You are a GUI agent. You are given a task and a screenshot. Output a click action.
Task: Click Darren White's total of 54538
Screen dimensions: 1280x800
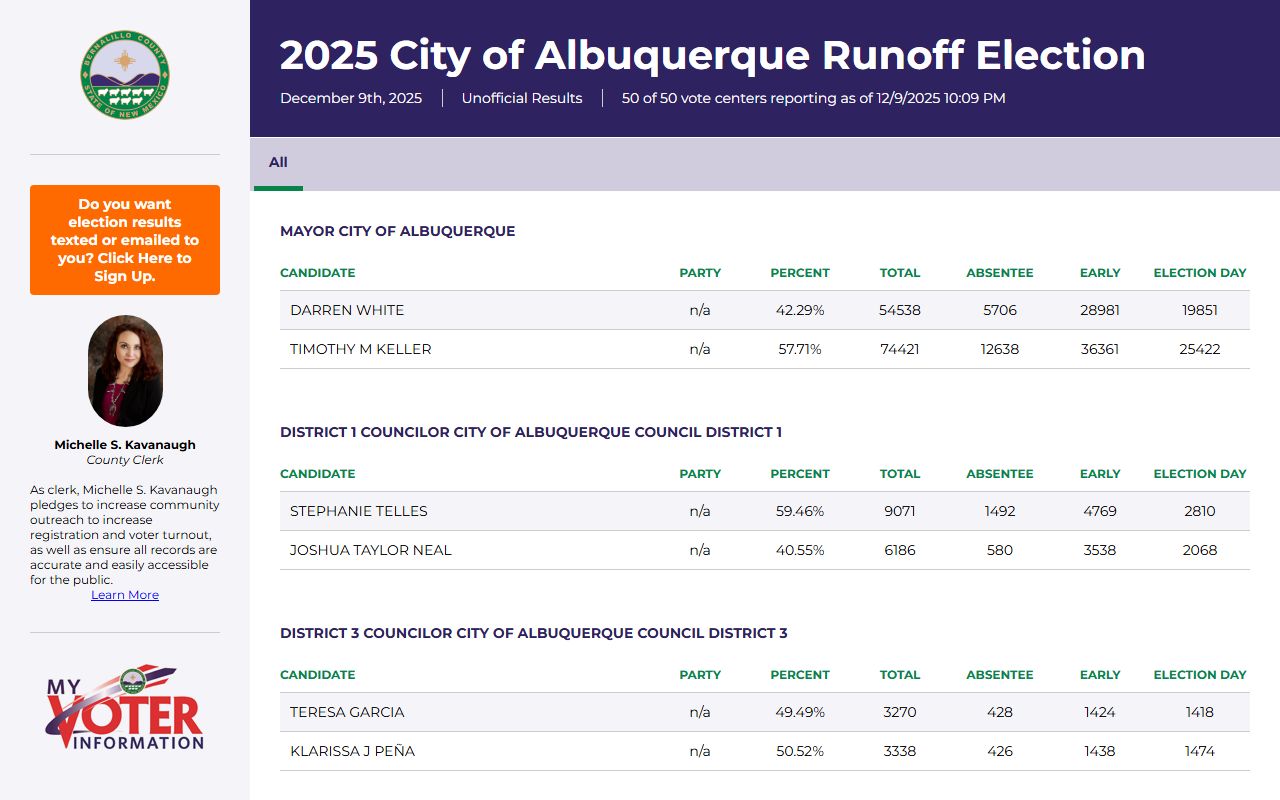(x=900, y=310)
